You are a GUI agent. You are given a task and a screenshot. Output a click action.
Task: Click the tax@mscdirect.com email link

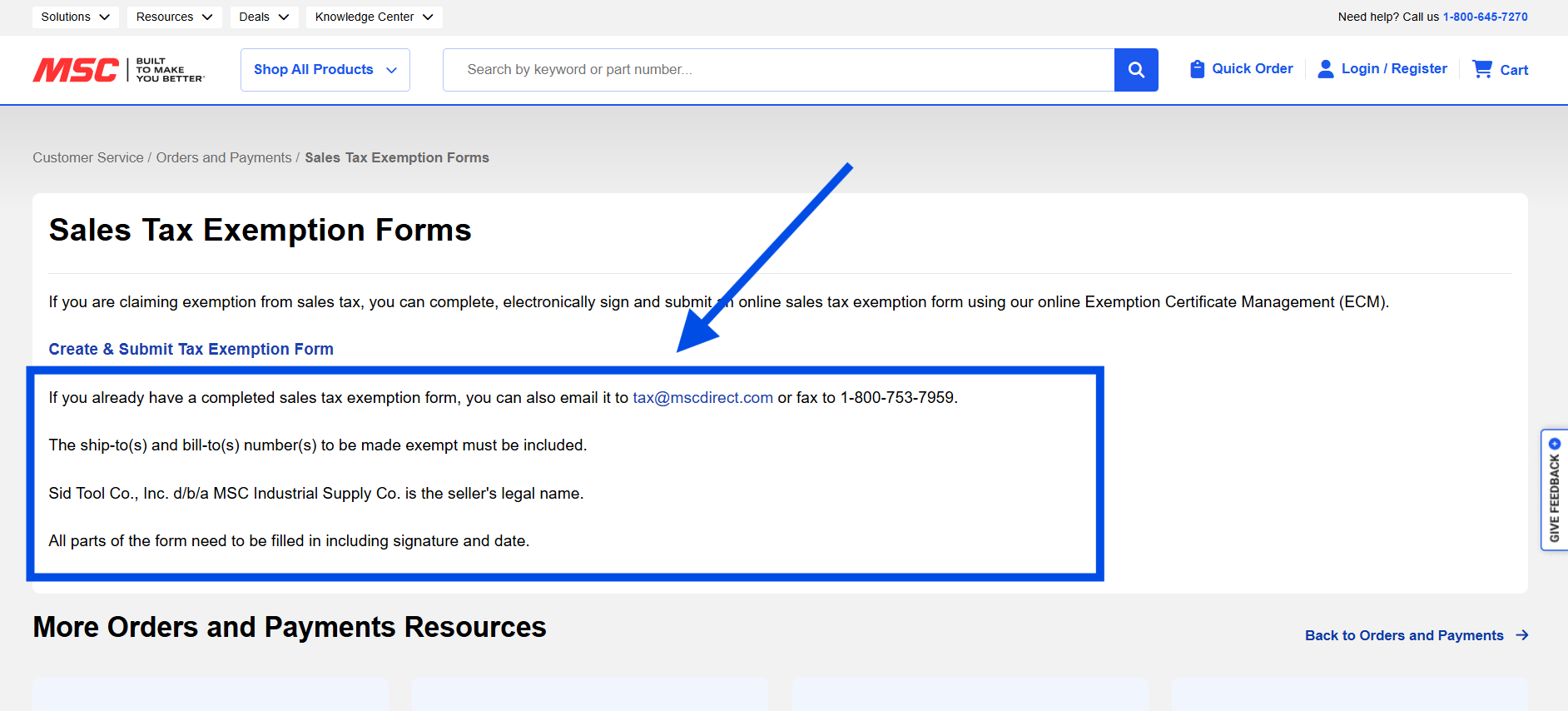[703, 398]
